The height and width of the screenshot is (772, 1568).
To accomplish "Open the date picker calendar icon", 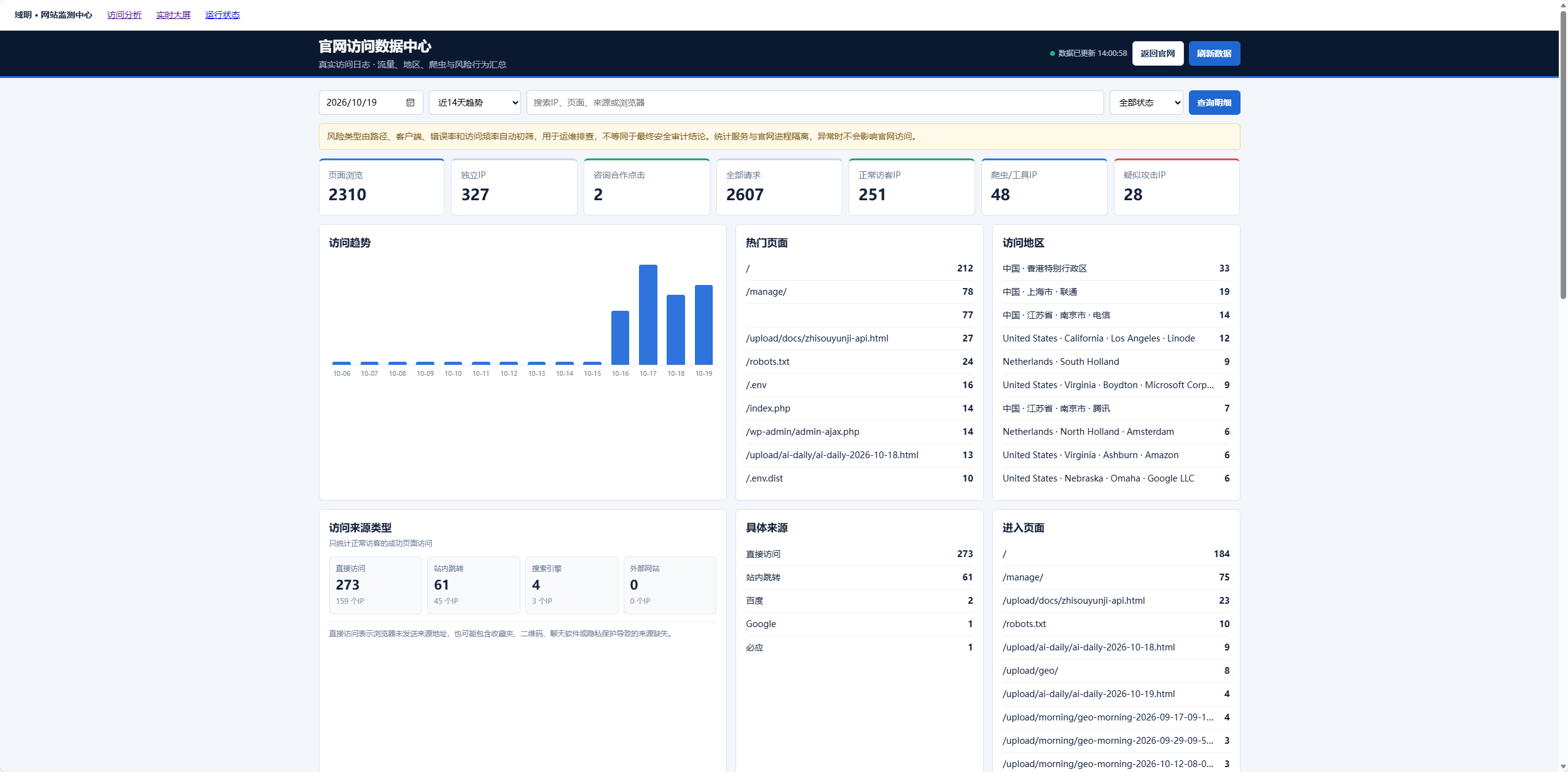I will 410,103.
